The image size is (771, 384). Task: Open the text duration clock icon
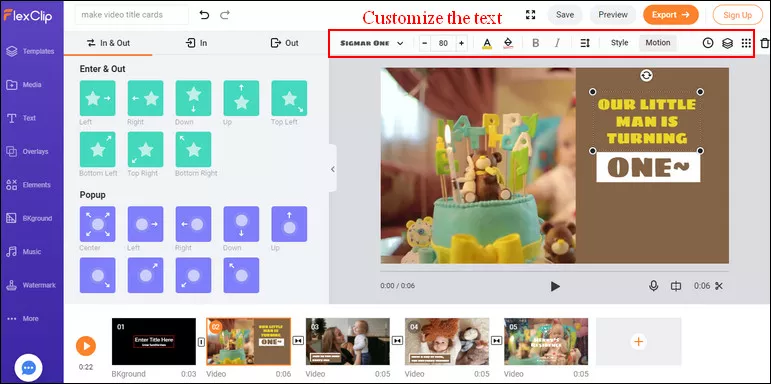708,43
